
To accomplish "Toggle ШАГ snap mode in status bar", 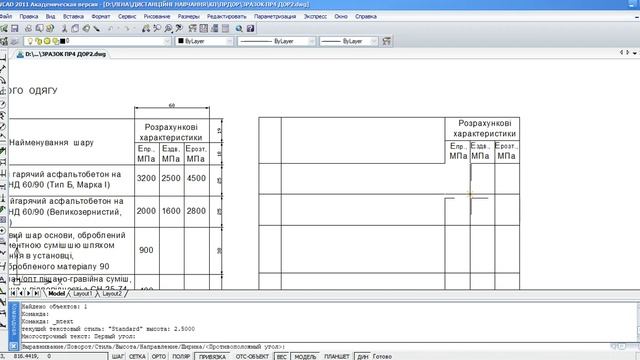I will [x=118, y=356].
